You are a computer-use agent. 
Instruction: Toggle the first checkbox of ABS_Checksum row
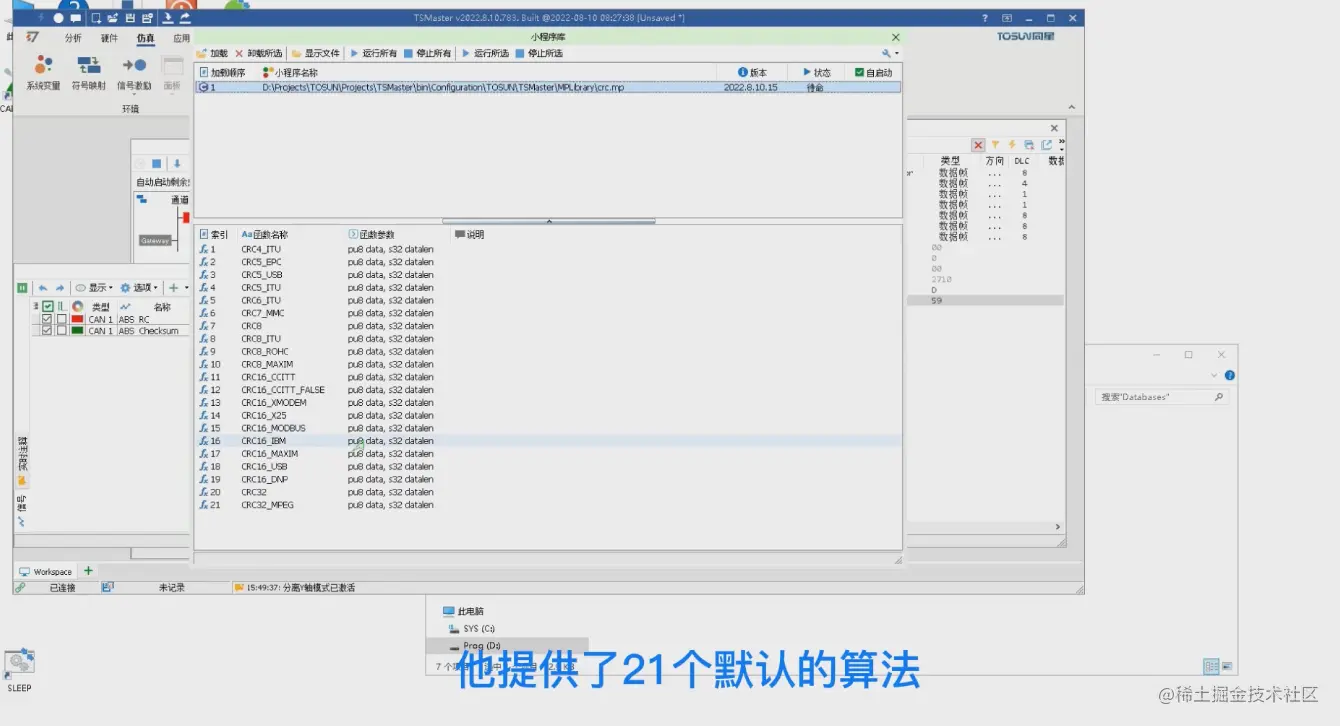(x=47, y=331)
